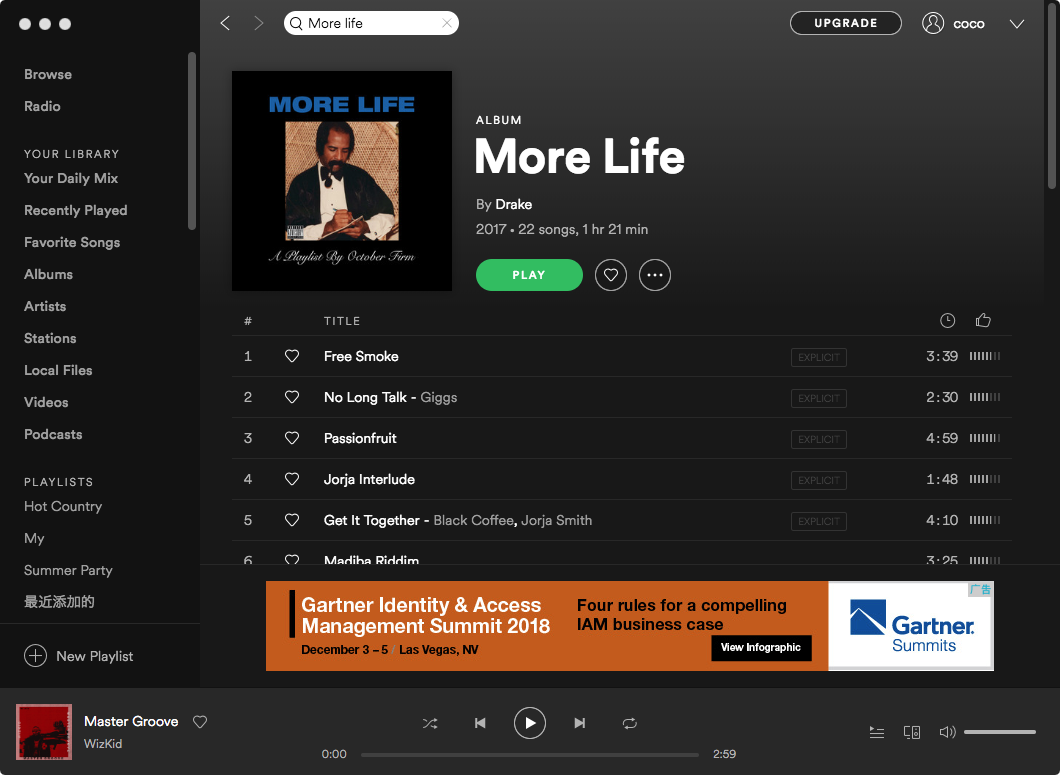Screen dimensions: 1060x775
Task: Open Browse in the sidebar
Action: [x=48, y=74]
